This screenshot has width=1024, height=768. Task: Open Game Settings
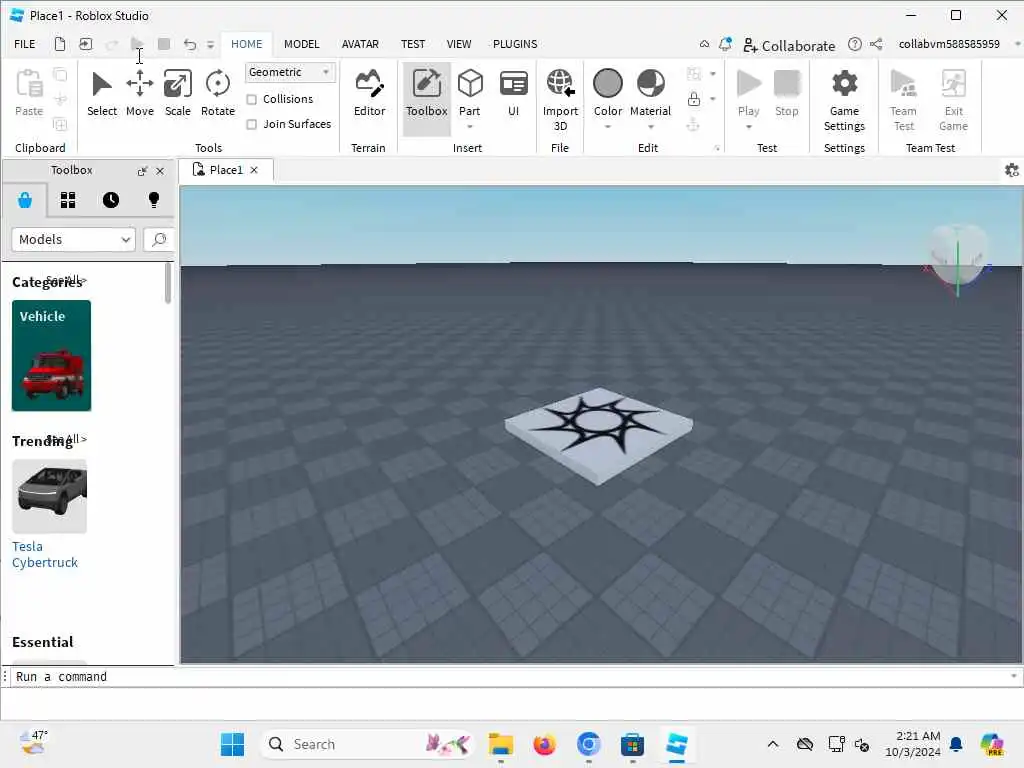[844, 100]
